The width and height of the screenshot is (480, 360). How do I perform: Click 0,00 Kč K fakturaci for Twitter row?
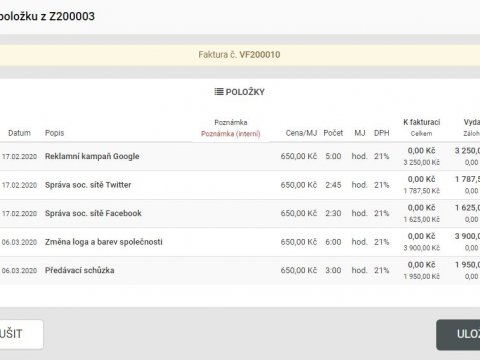tap(421, 179)
